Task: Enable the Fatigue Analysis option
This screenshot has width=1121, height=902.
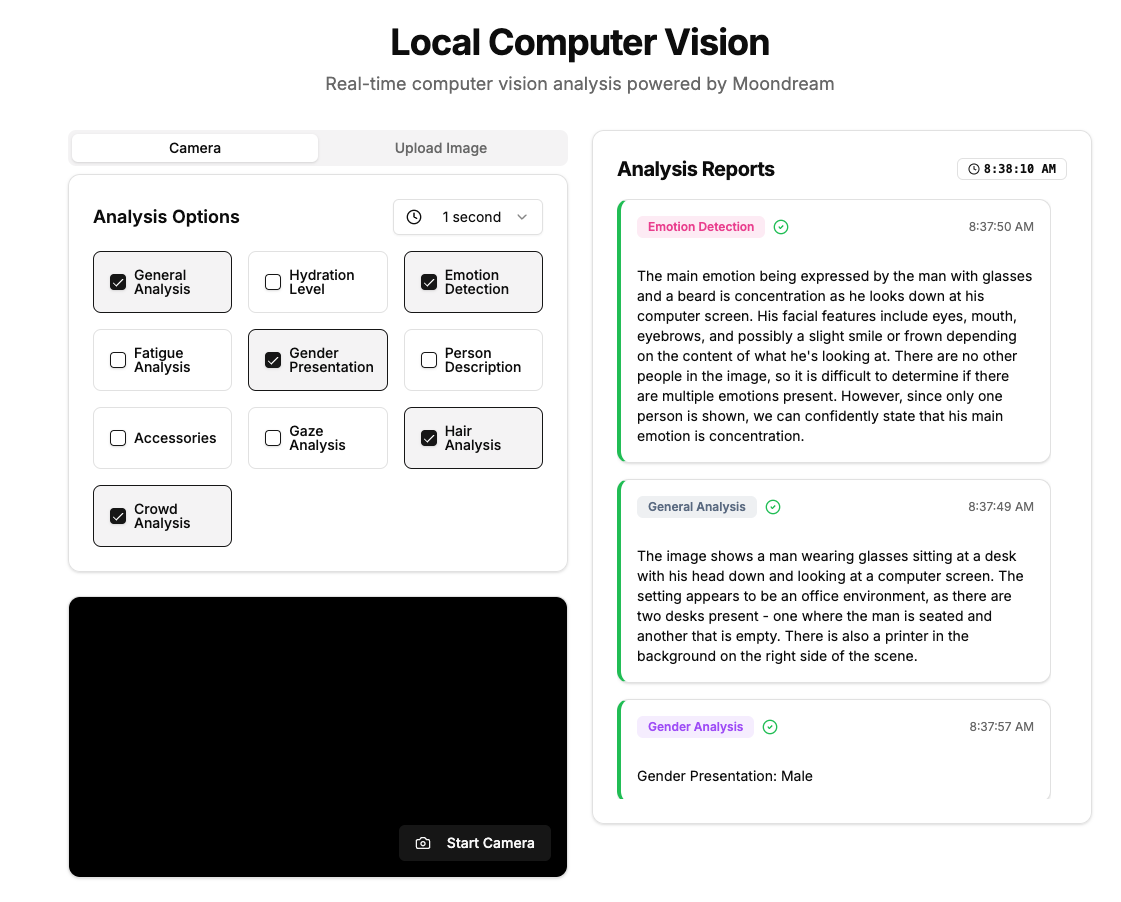Action: click(118, 360)
